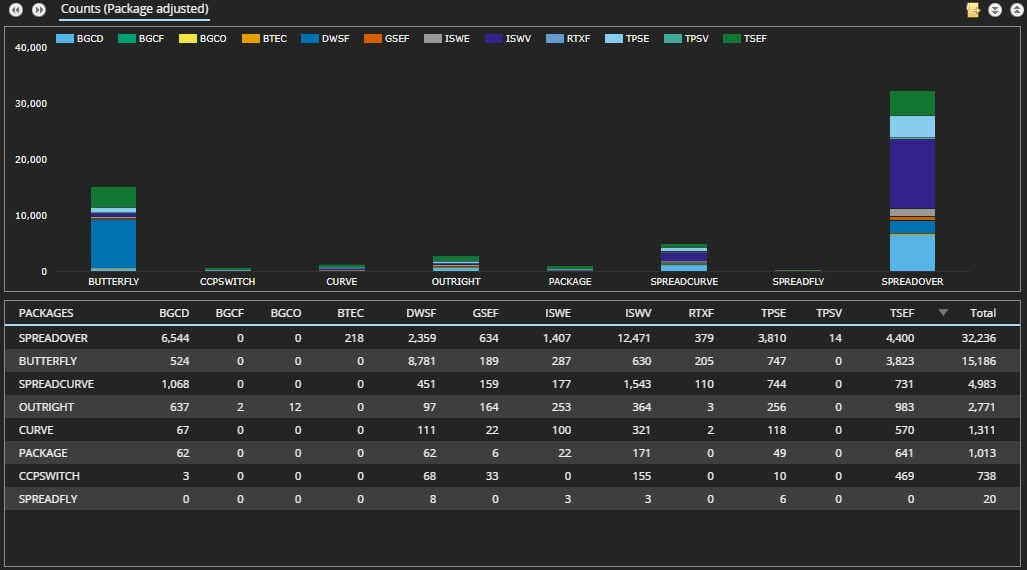Toggle the TSEF legend entry
Screen dimensions: 1027x570
(744, 39)
